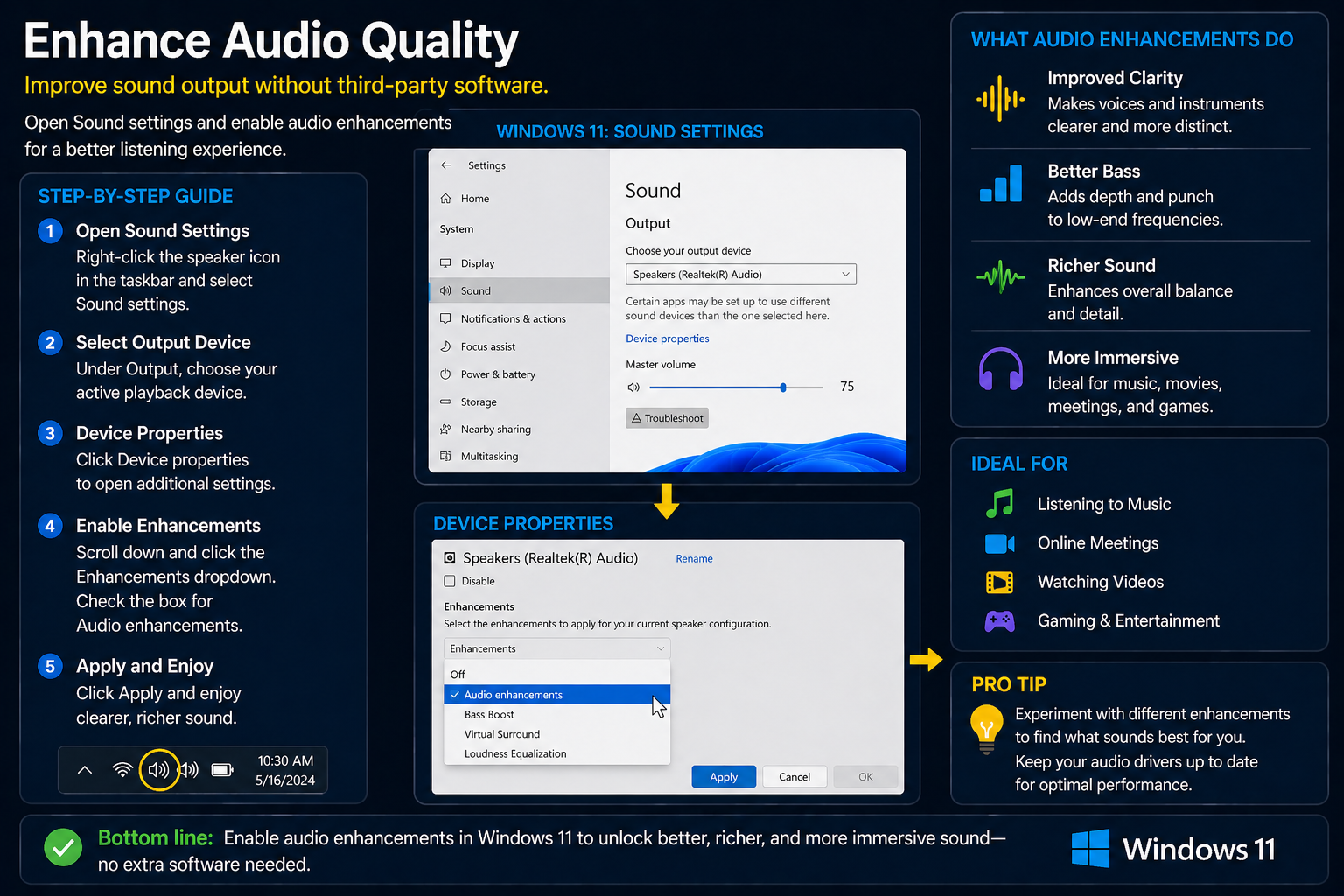Click the Better Bass bars icon

(x=1001, y=184)
